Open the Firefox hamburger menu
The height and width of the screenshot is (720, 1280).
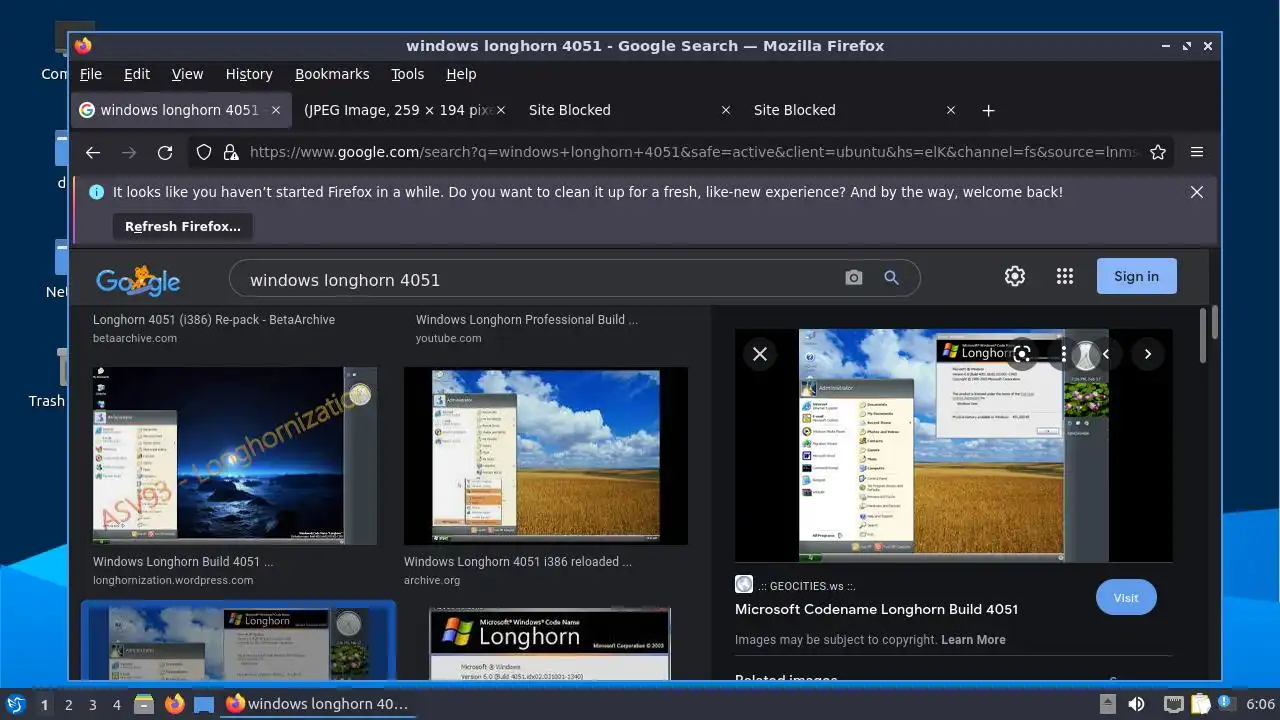1197,152
